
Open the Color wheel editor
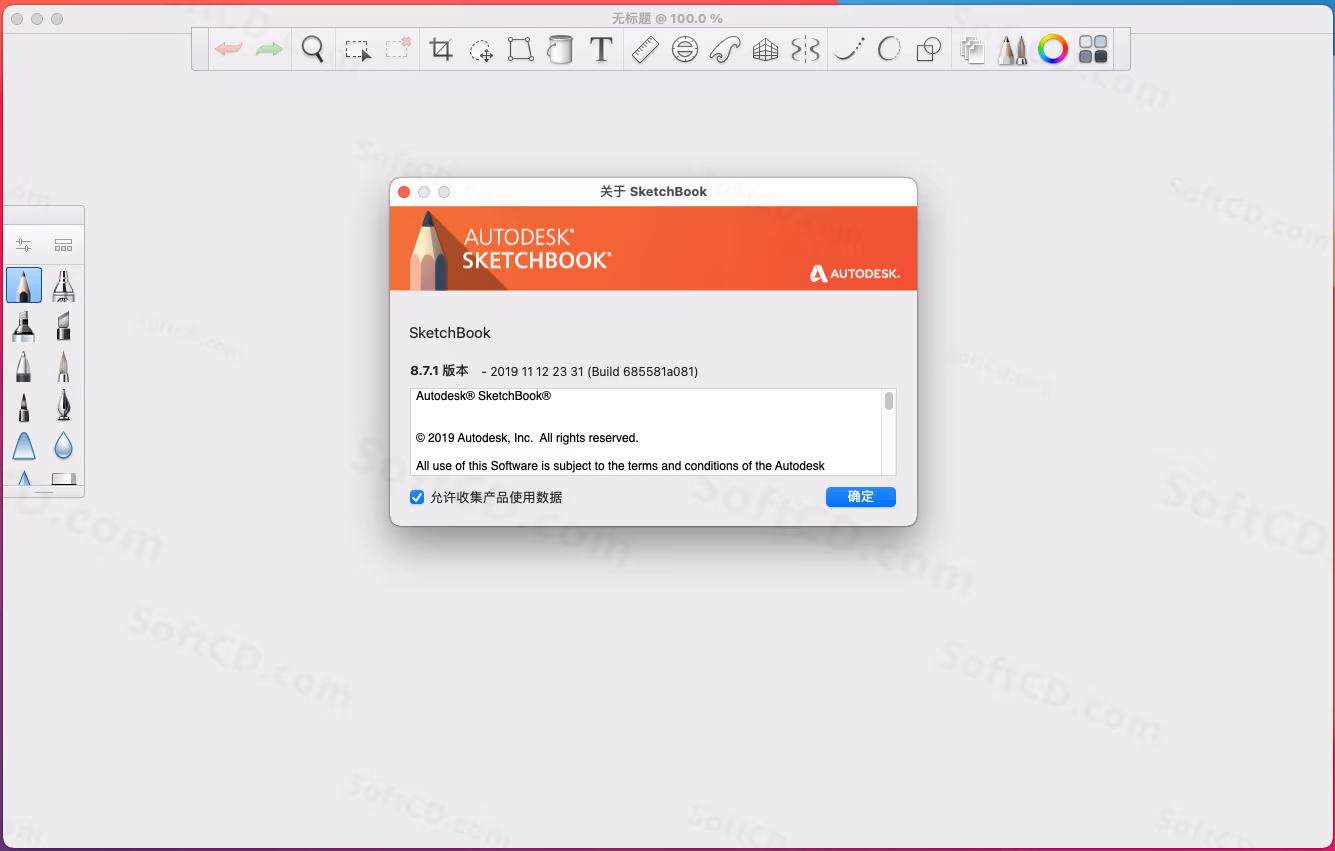[1053, 49]
